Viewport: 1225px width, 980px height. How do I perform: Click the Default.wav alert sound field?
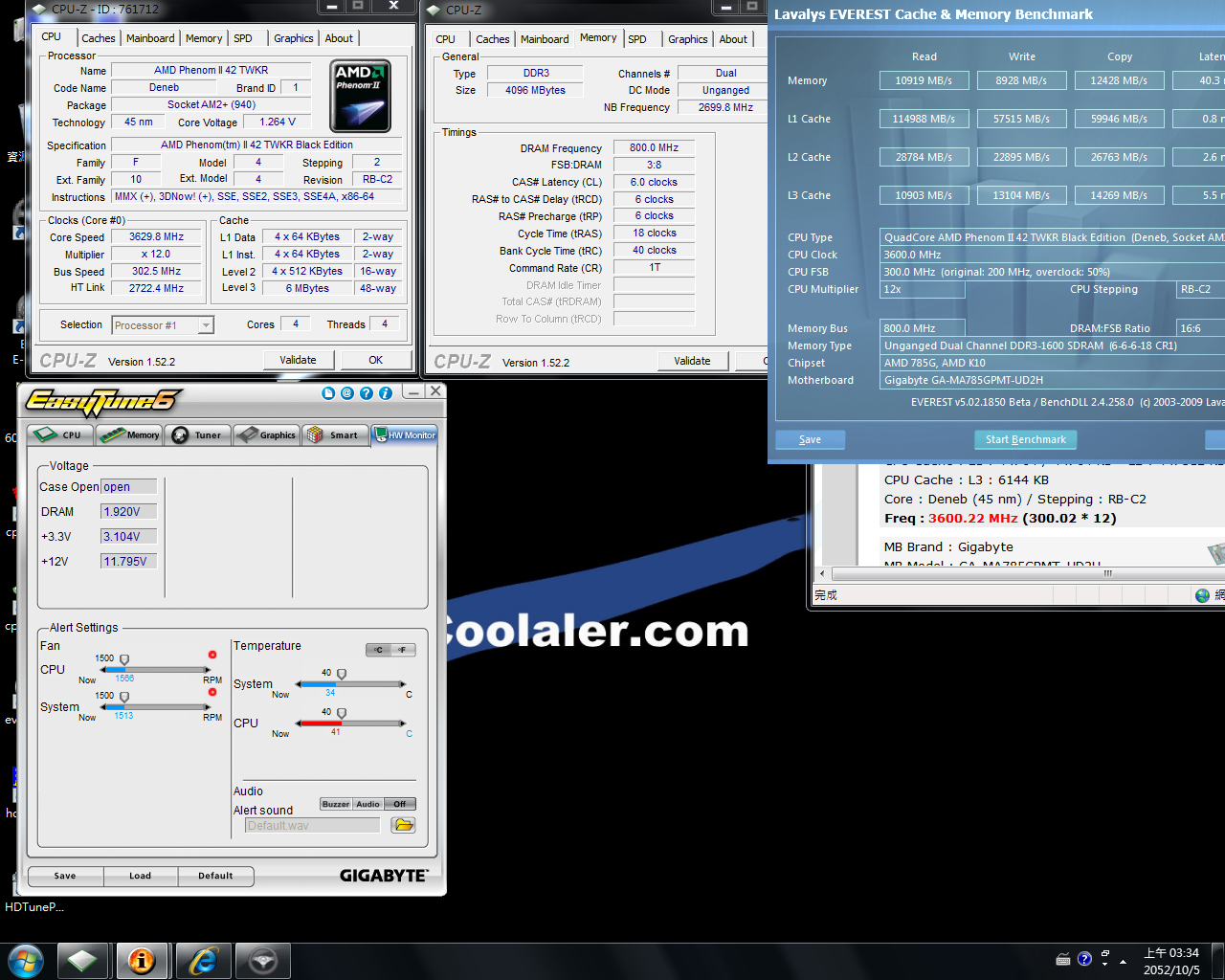(312, 825)
